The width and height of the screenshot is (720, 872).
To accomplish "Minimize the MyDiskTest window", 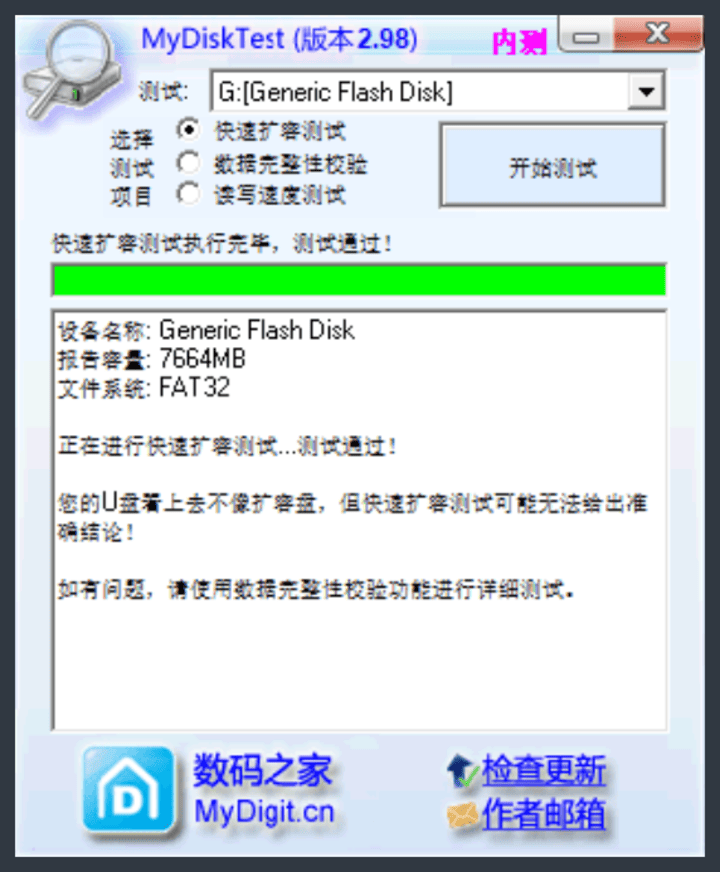I will click(x=586, y=36).
